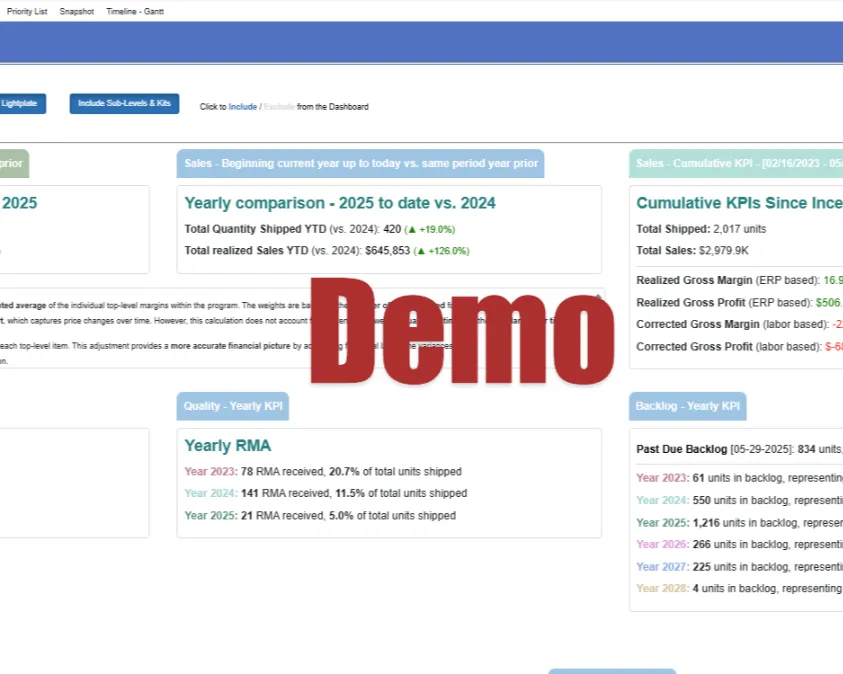Click the blue Include legend text

coord(242,107)
